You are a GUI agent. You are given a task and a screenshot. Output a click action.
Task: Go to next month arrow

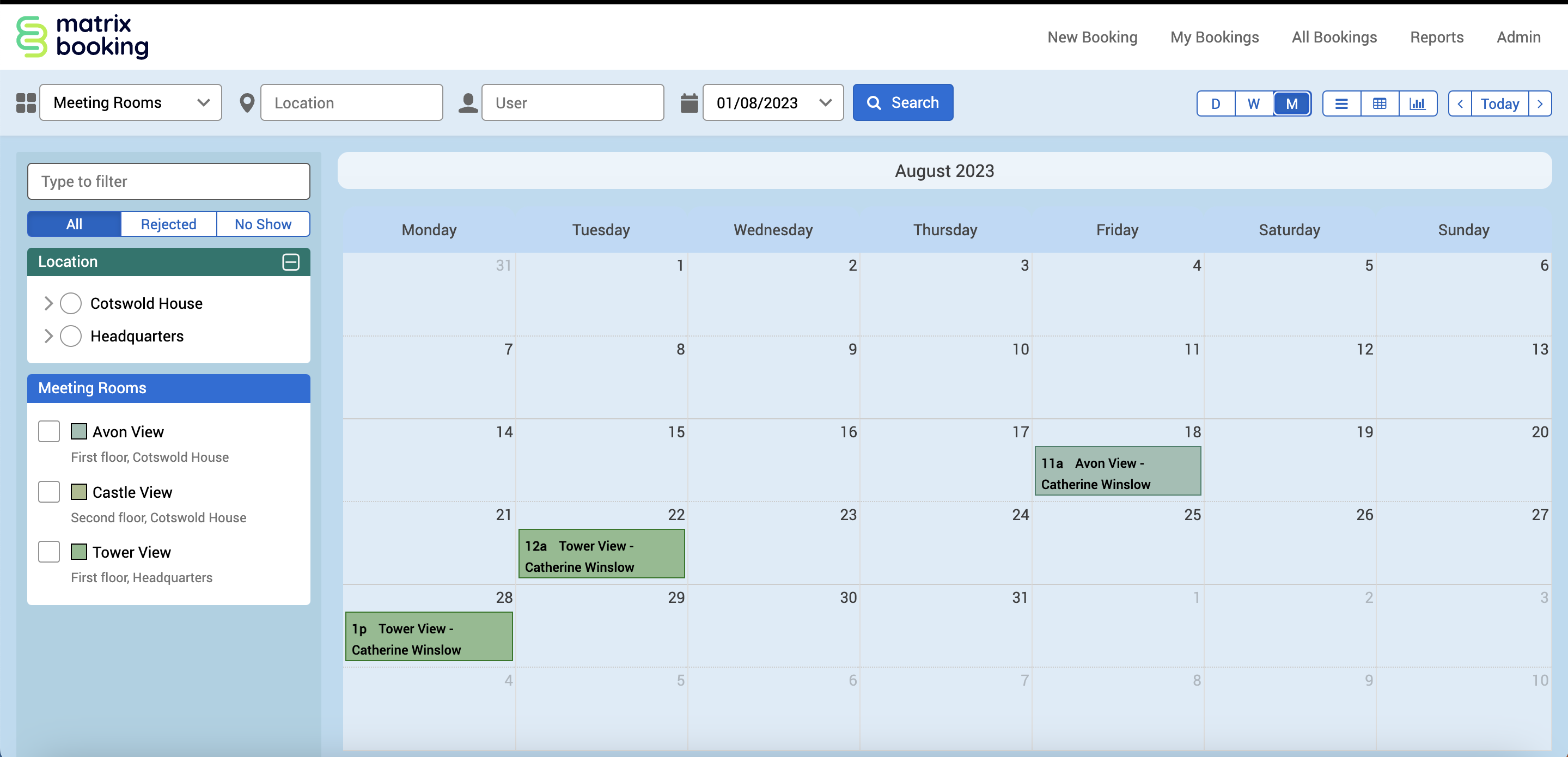1540,103
